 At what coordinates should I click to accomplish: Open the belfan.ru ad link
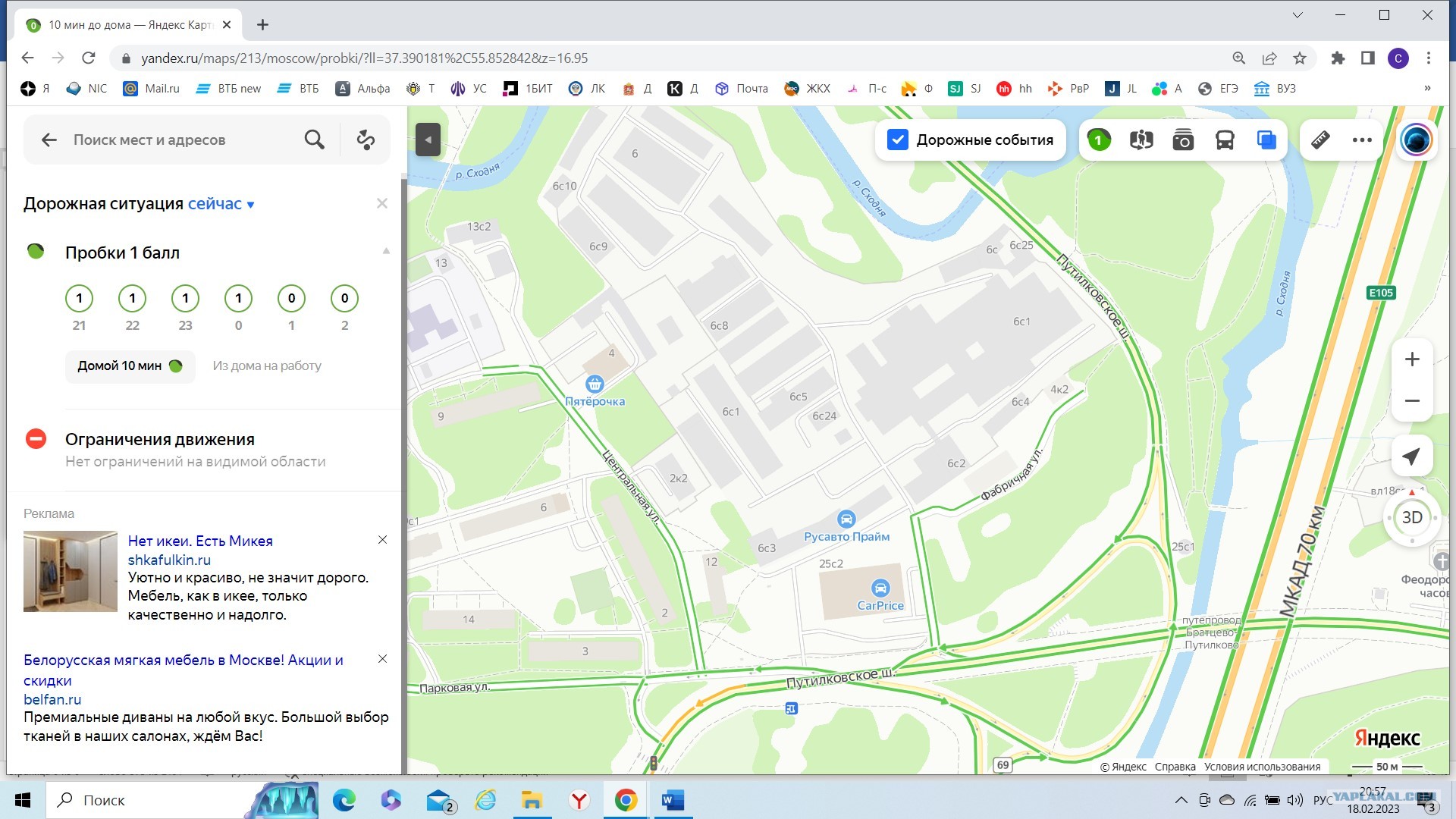point(52,699)
